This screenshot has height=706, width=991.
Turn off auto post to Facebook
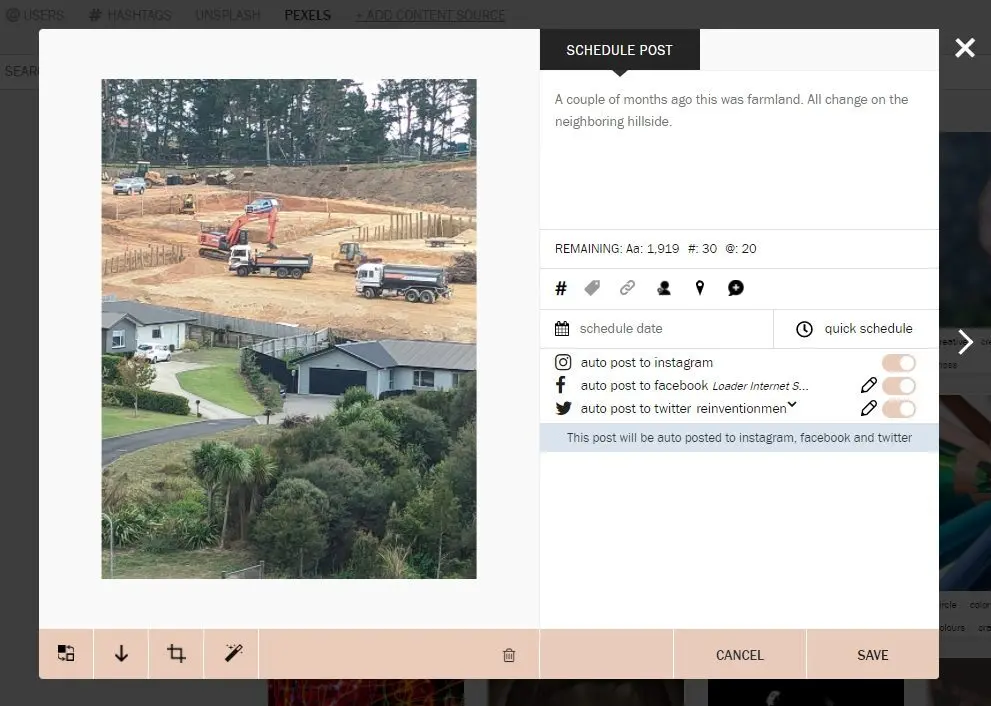point(898,386)
